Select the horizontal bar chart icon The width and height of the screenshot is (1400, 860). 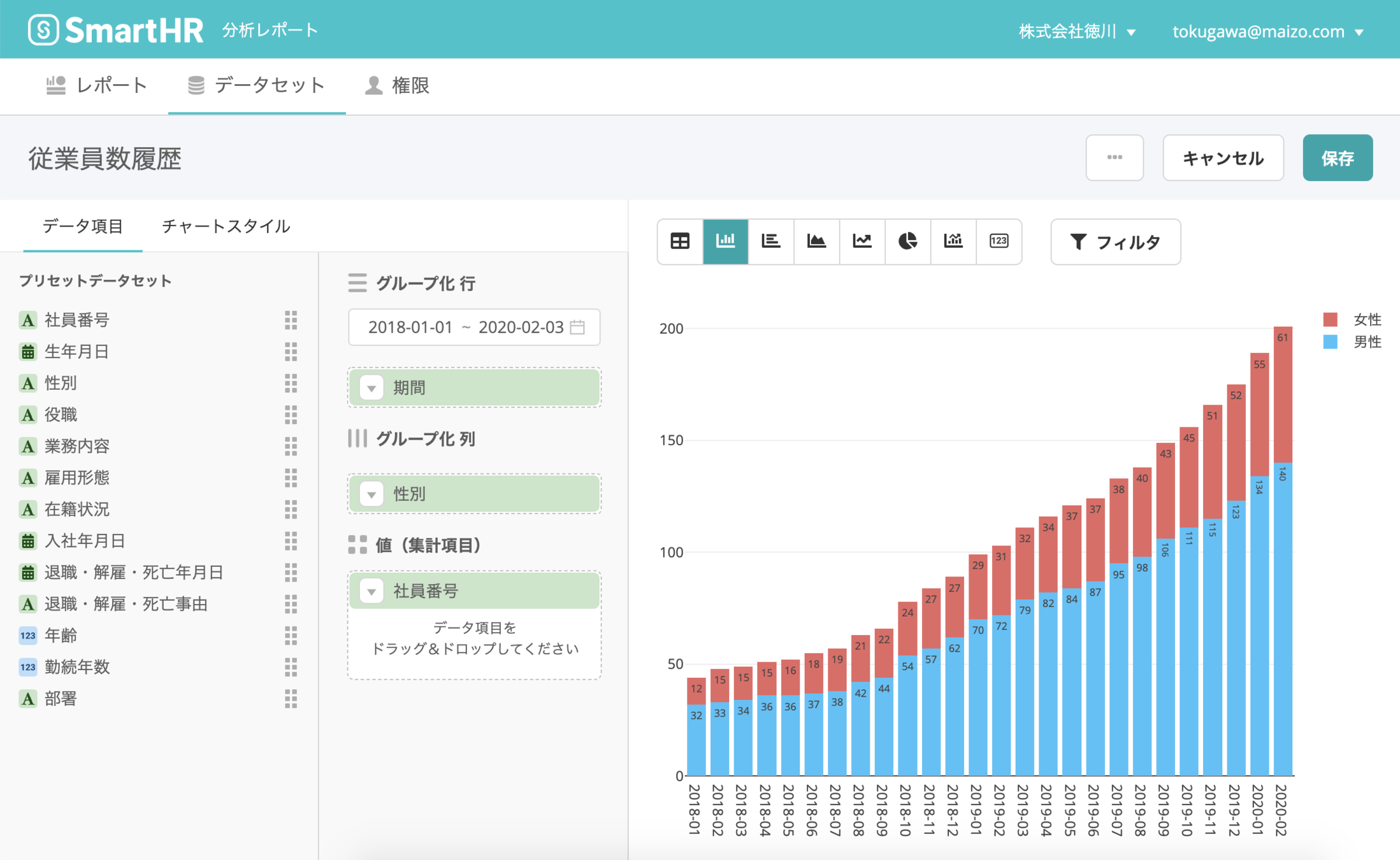coord(771,241)
